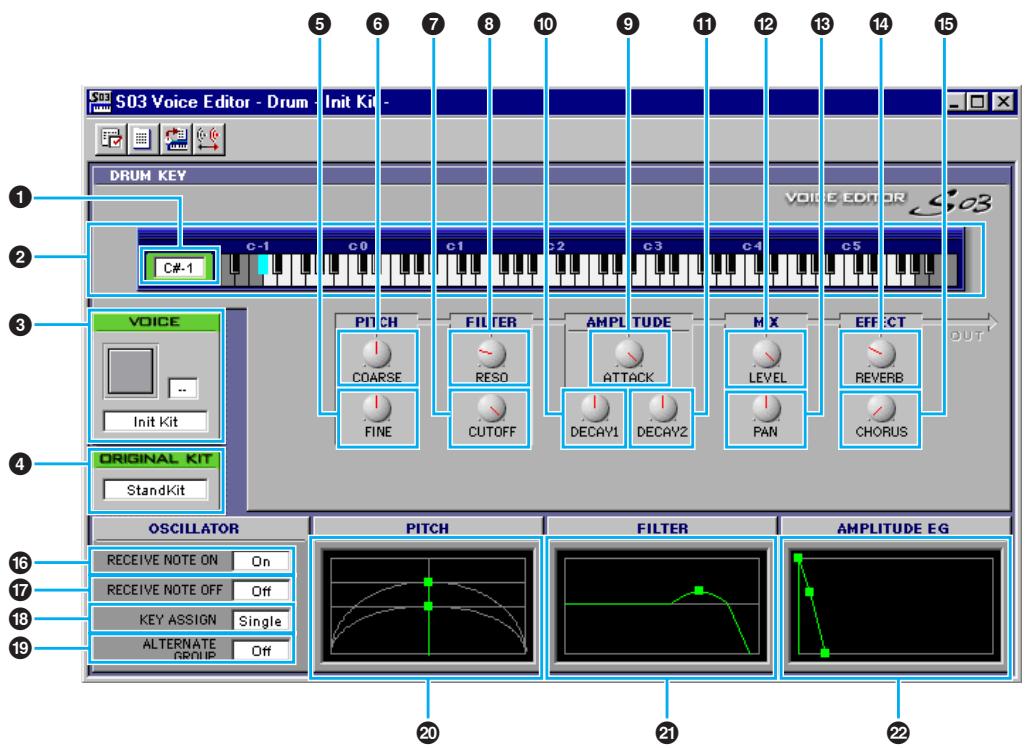Click the EFFECT header above REVERB knob
Viewport: 1025px width, 748px height.
(x=881, y=322)
